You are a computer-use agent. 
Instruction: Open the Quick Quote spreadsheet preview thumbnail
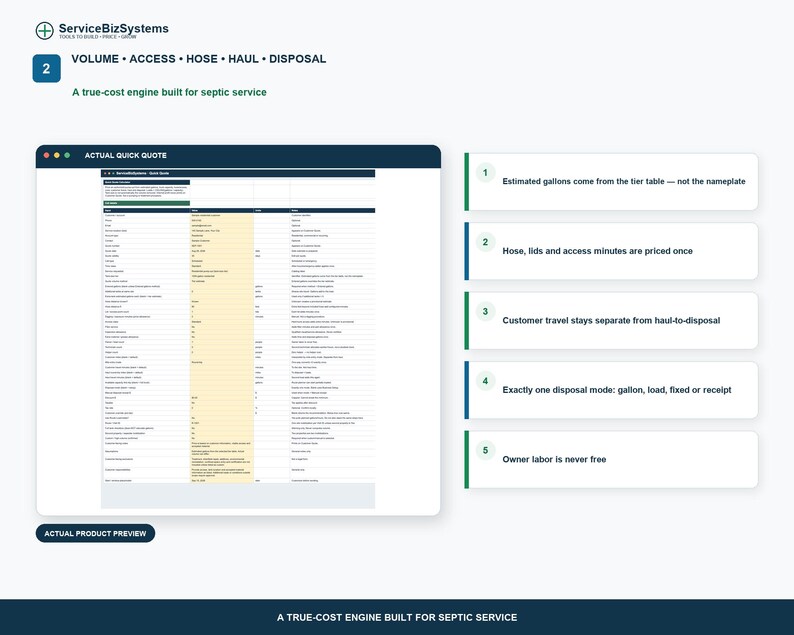[x=238, y=339]
